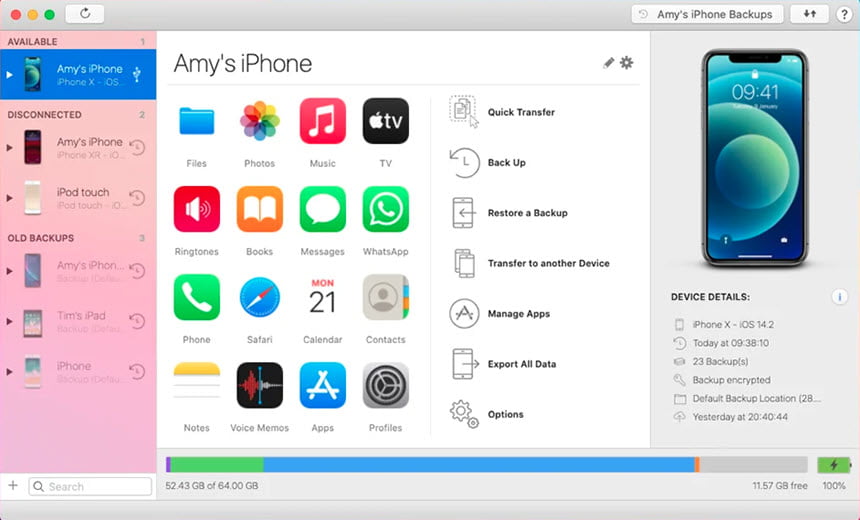The width and height of the screenshot is (860, 520).
Task: Open the TV app icon
Action: coord(386,121)
